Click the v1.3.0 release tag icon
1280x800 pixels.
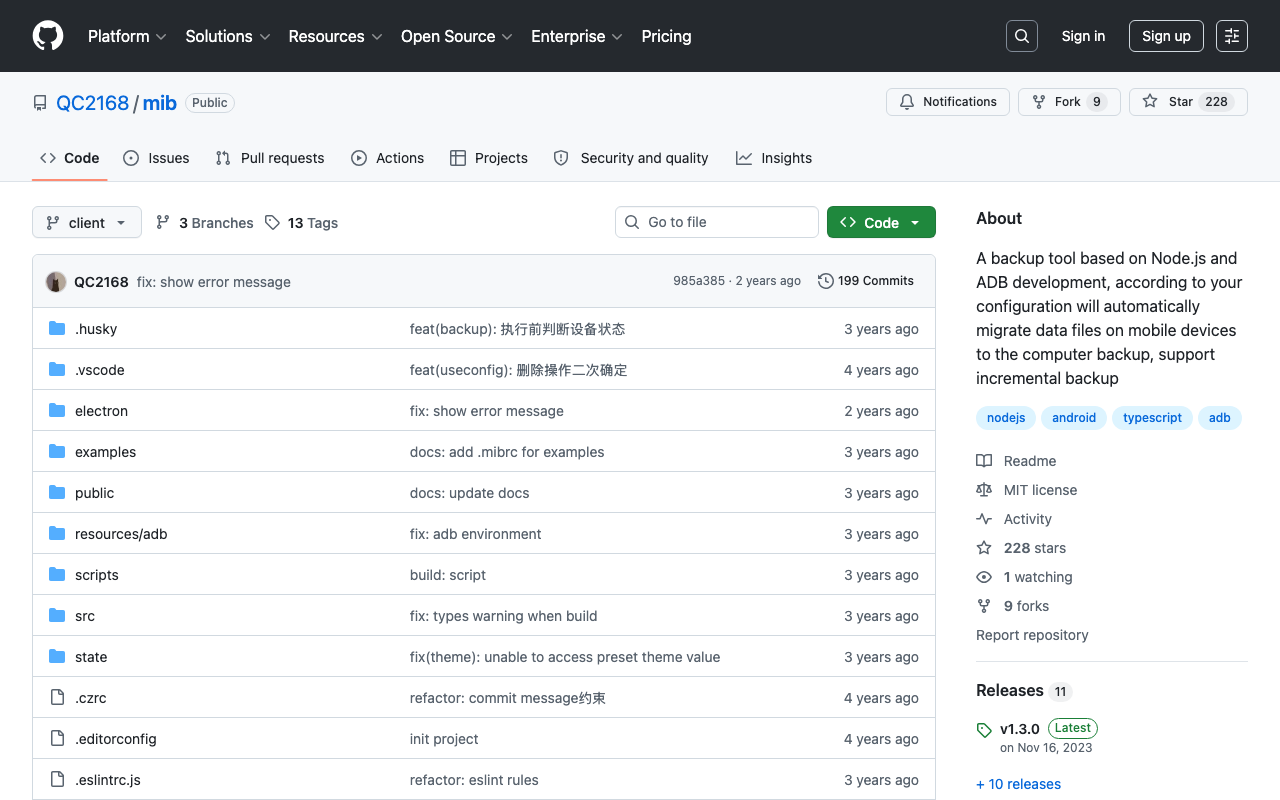pyautogui.click(x=984, y=730)
